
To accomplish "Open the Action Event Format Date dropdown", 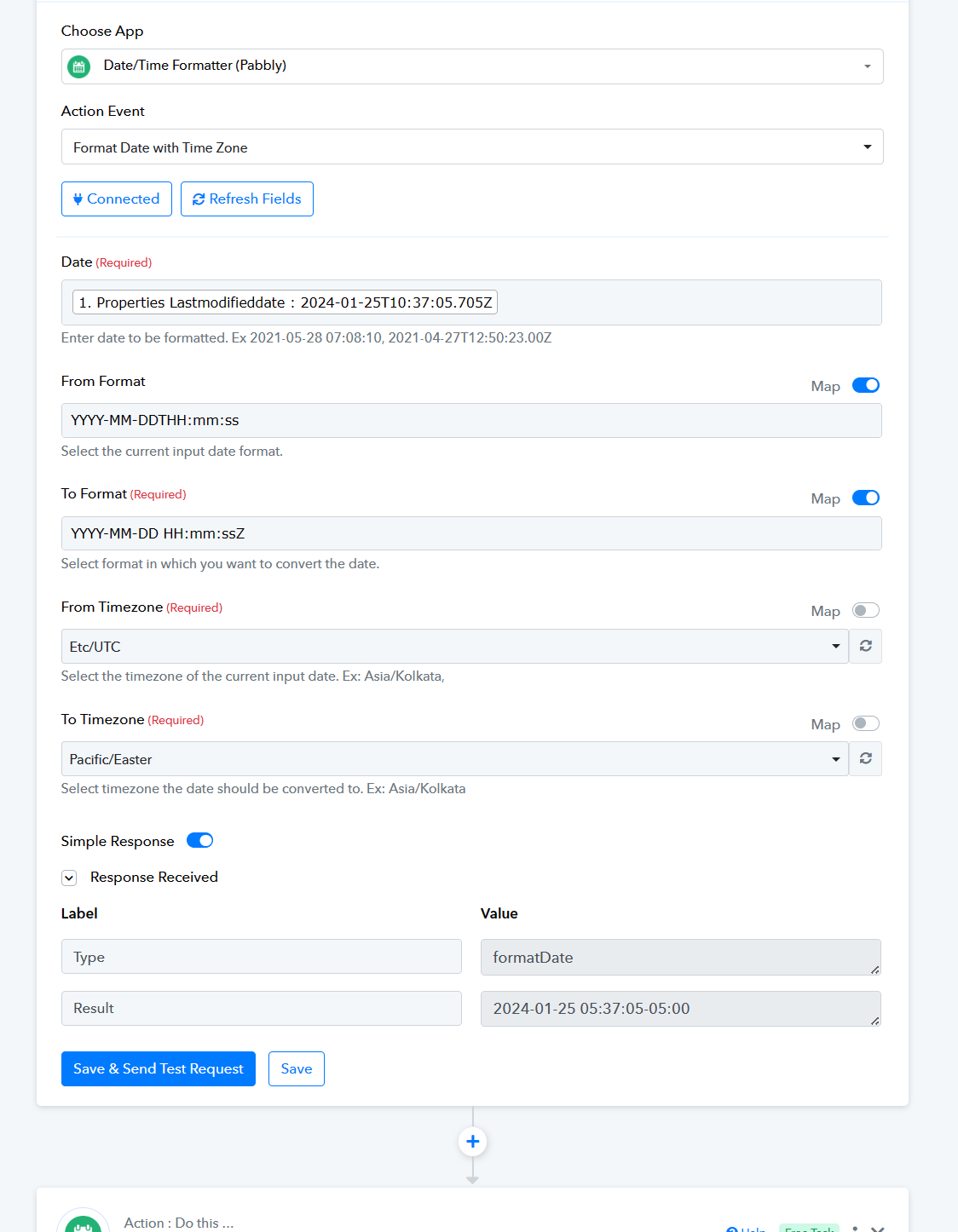I will [x=472, y=147].
